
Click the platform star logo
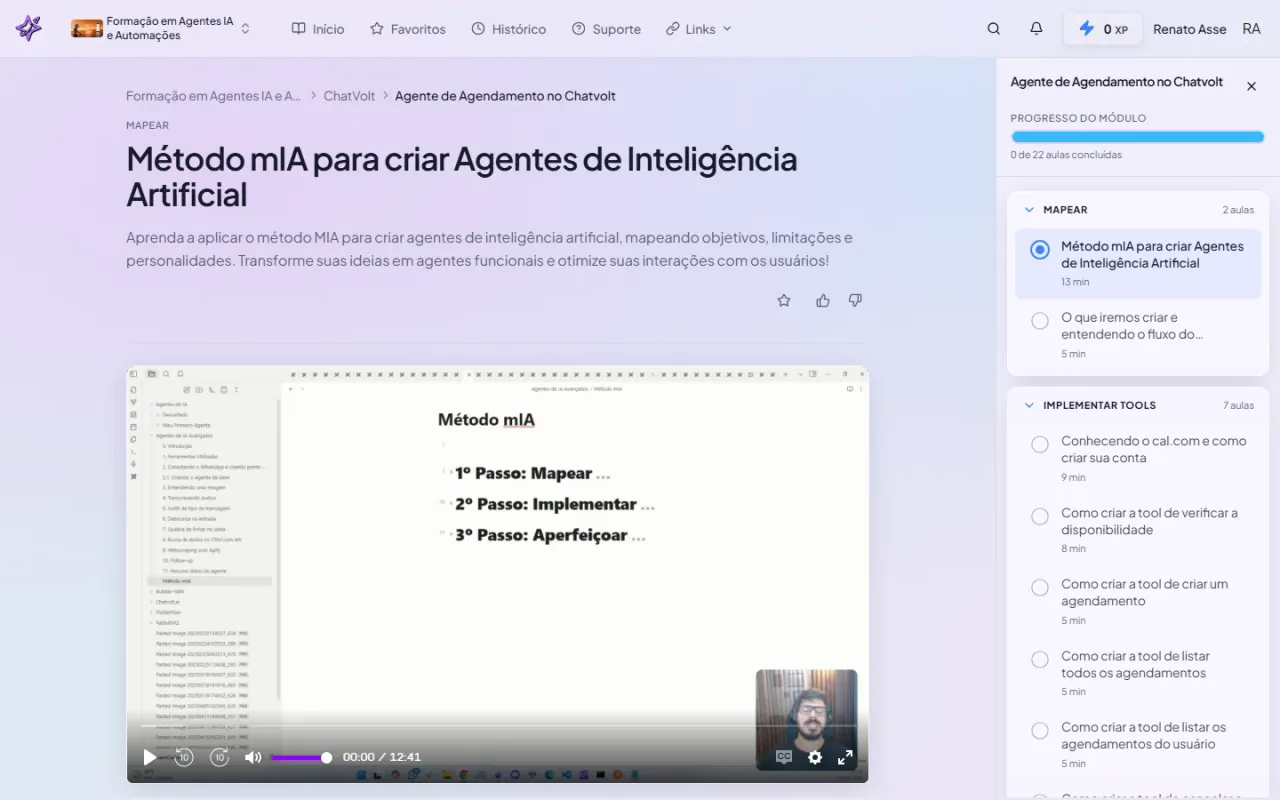pos(29,28)
